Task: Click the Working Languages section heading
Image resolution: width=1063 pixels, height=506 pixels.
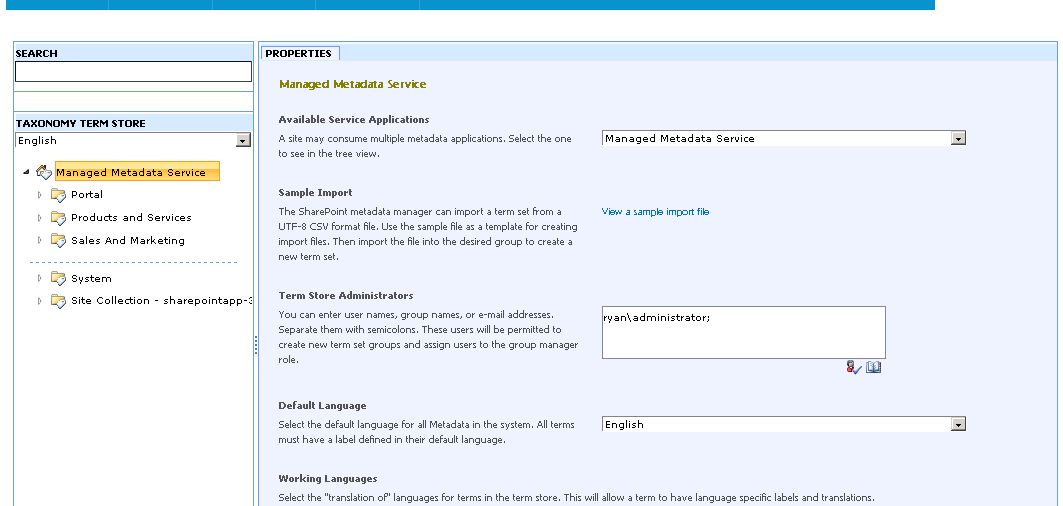Action: (327, 479)
